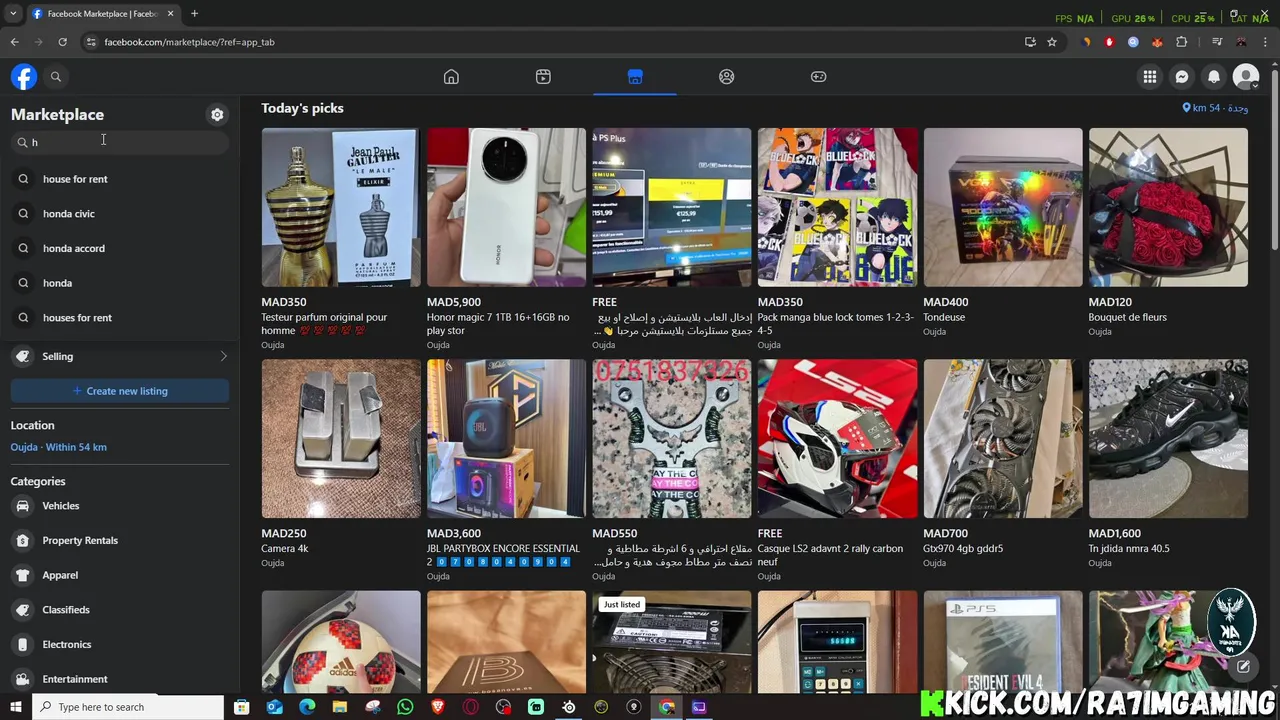Open a new browser tab
The height and width of the screenshot is (720, 1280).
[x=194, y=14]
